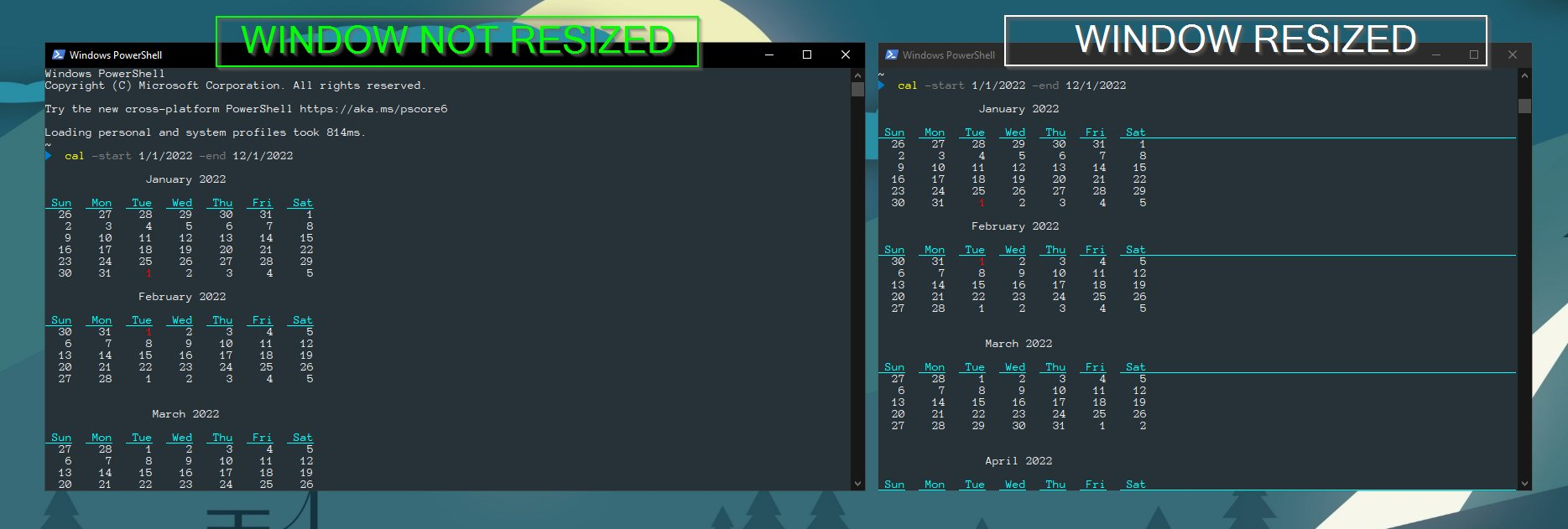Click date 24 in February, right window
Screen dimensions: 1568x529
pos(1059,297)
